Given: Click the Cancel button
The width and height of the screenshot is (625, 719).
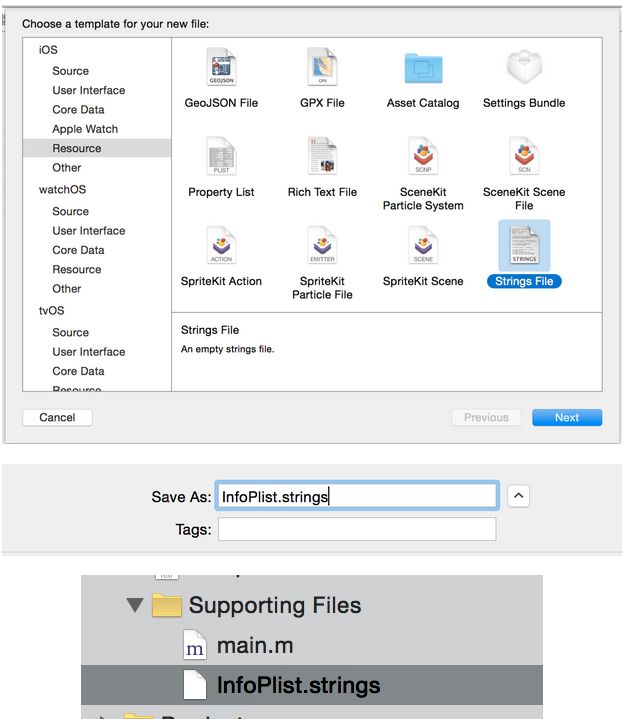Looking at the screenshot, I should 57,417.
